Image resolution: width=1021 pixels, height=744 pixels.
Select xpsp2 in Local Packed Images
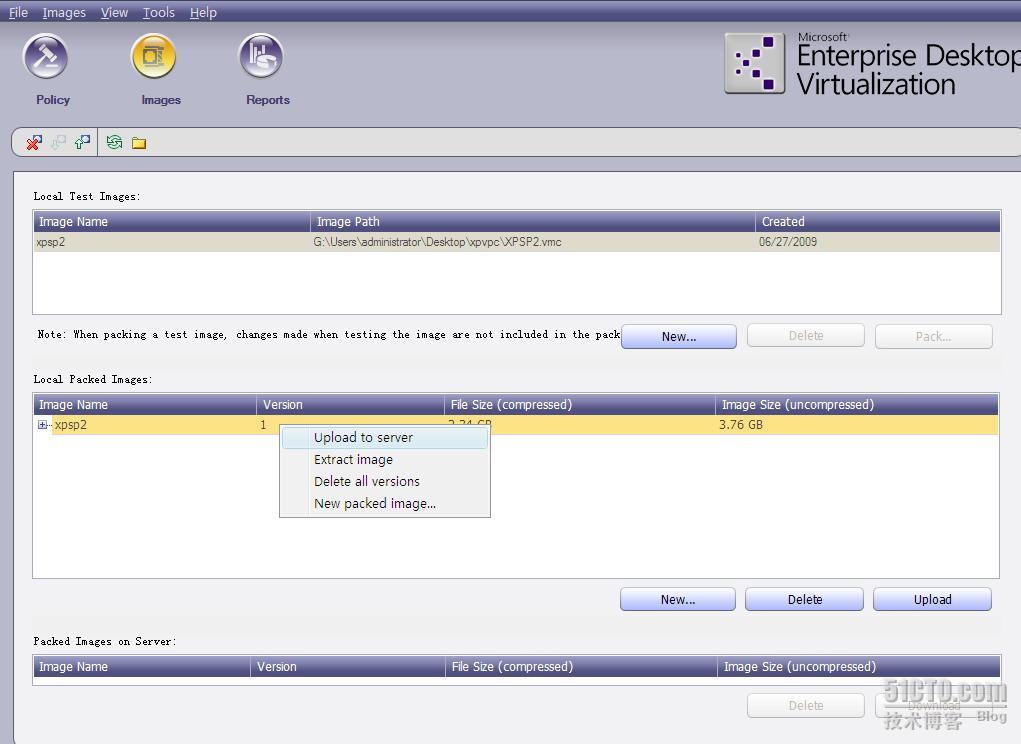(70, 425)
